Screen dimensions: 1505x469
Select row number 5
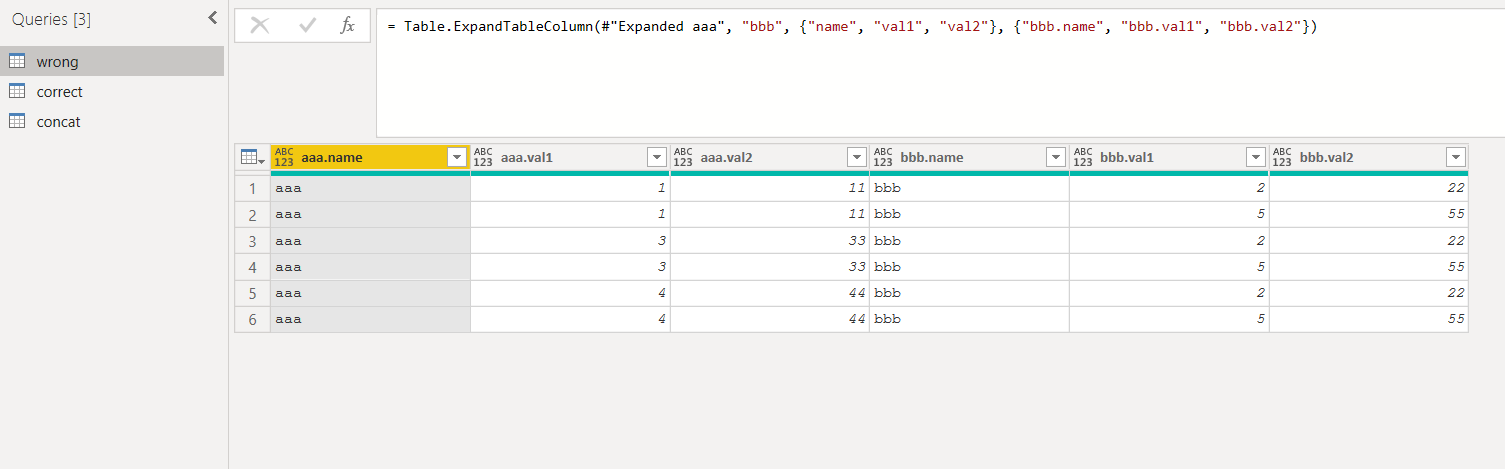click(x=252, y=293)
